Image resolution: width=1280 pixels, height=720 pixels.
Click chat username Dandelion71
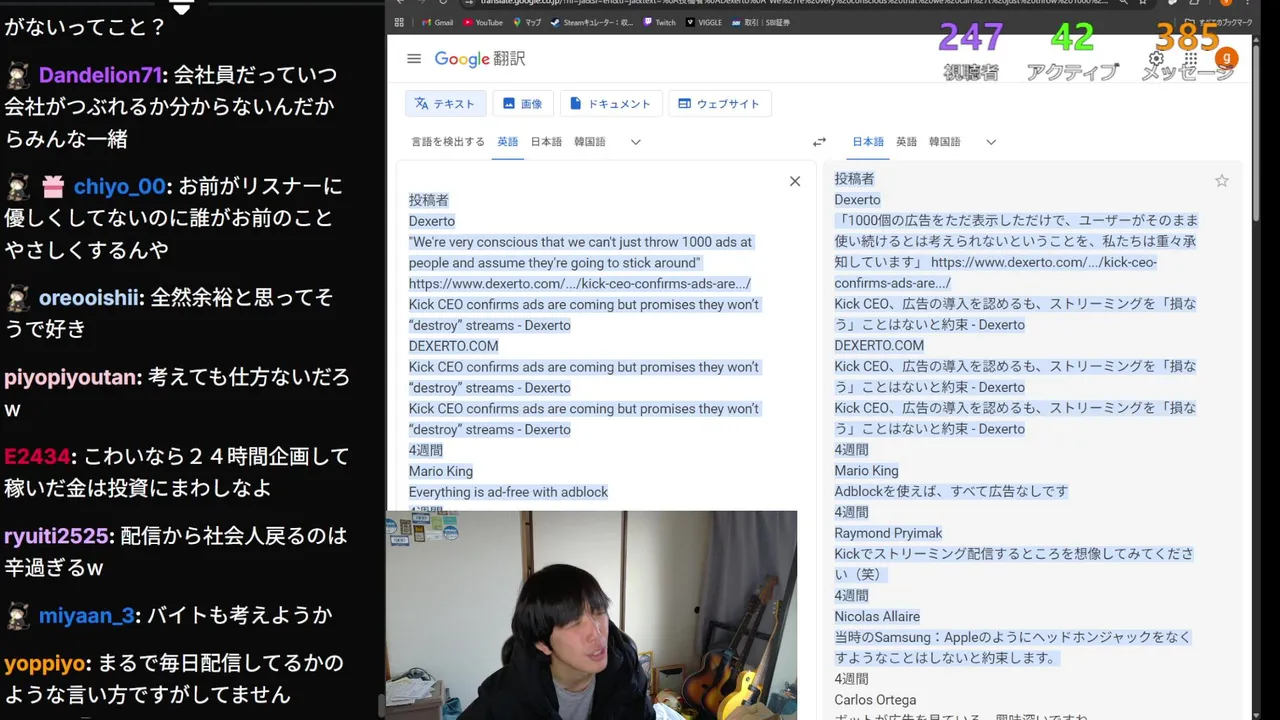[x=101, y=75]
